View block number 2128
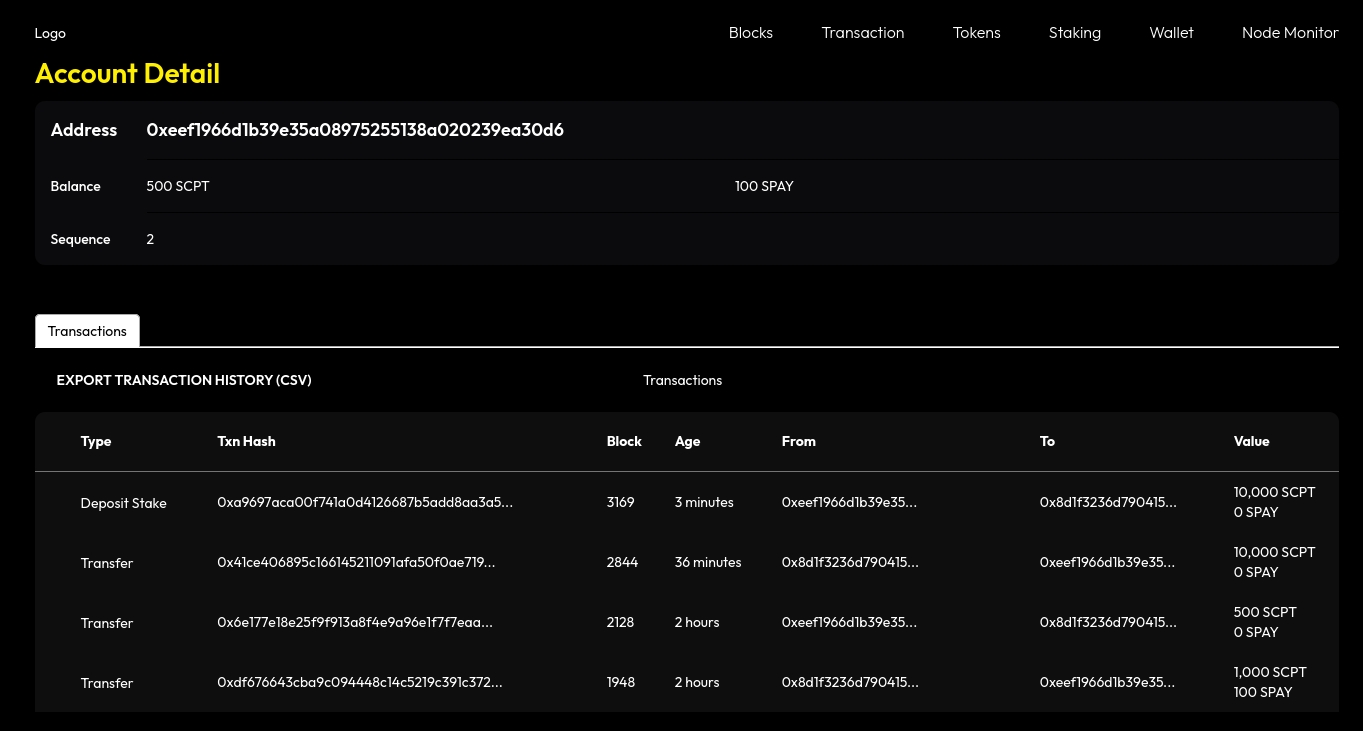The width and height of the screenshot is (1363, 731). (620, 622)
